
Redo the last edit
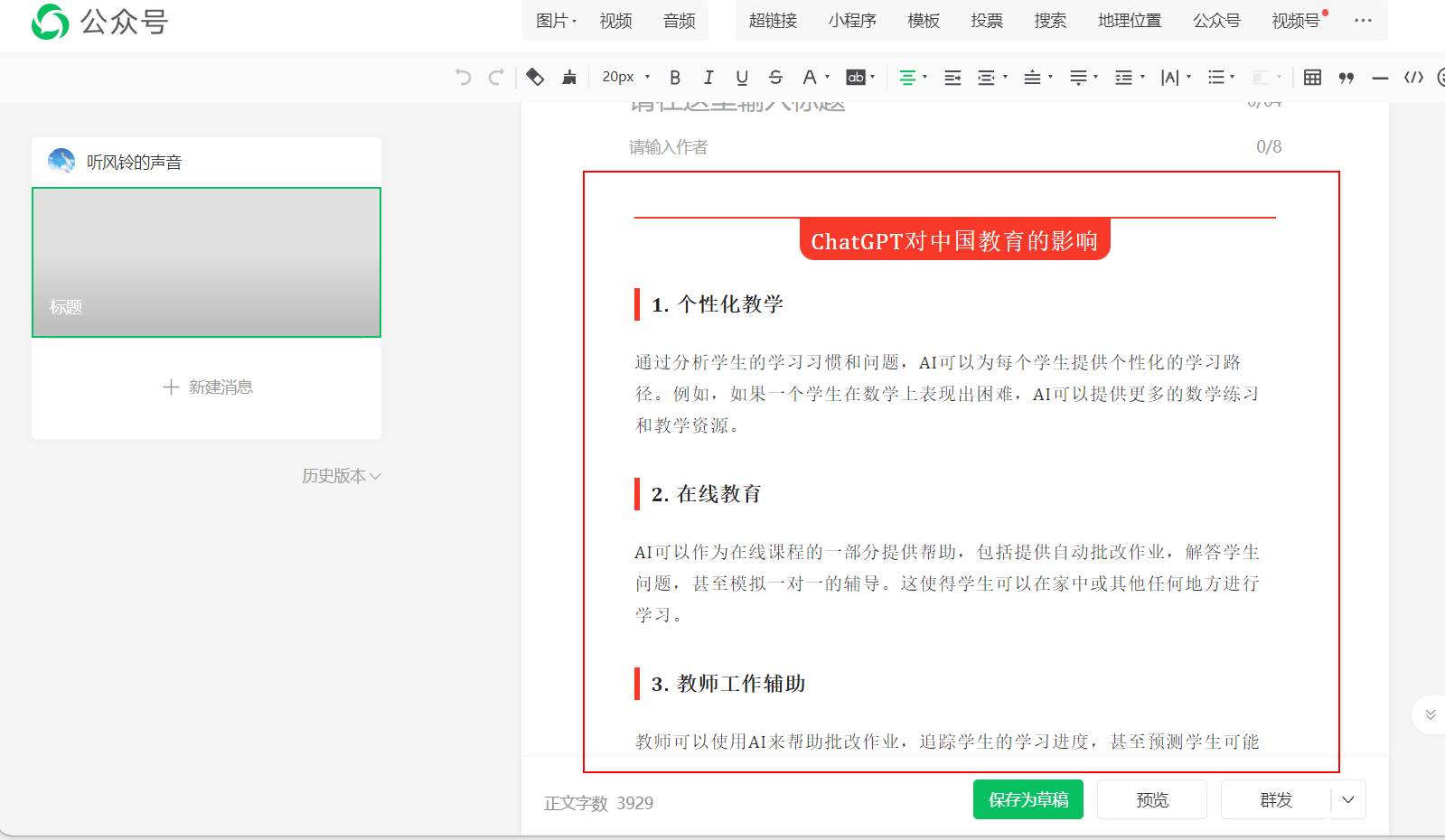(496, 78)
